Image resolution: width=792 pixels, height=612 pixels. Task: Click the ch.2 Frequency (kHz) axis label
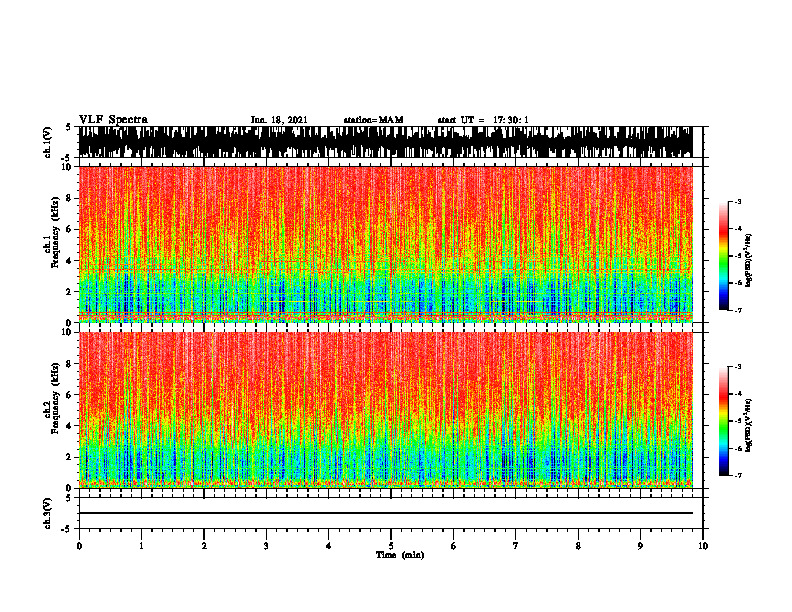[55, 398]
